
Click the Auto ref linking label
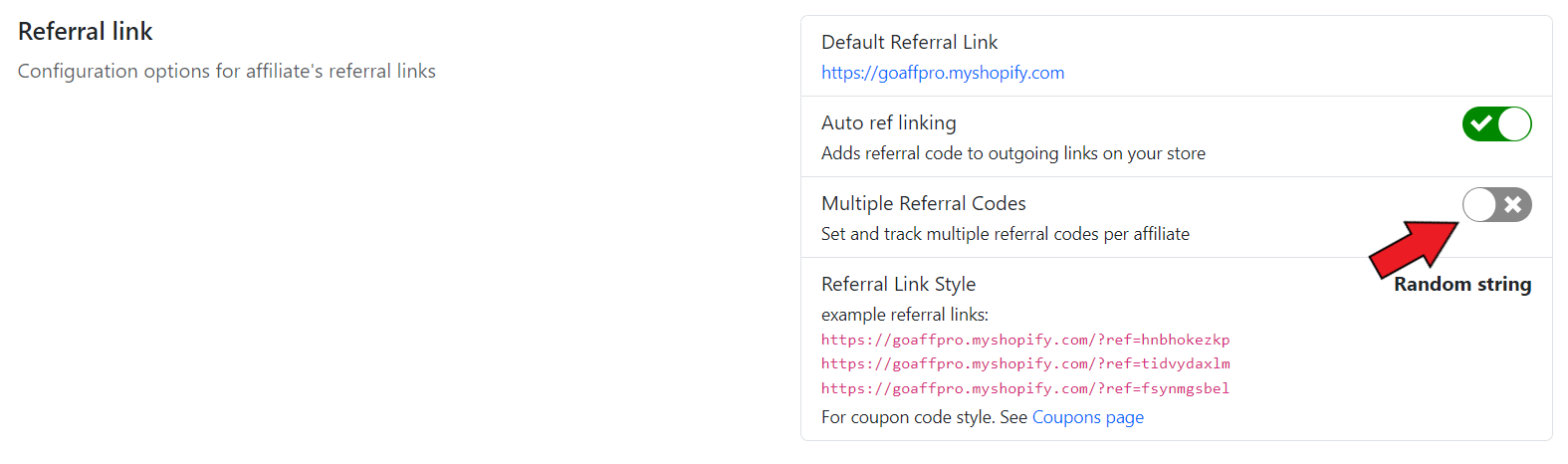pos(888,123)
